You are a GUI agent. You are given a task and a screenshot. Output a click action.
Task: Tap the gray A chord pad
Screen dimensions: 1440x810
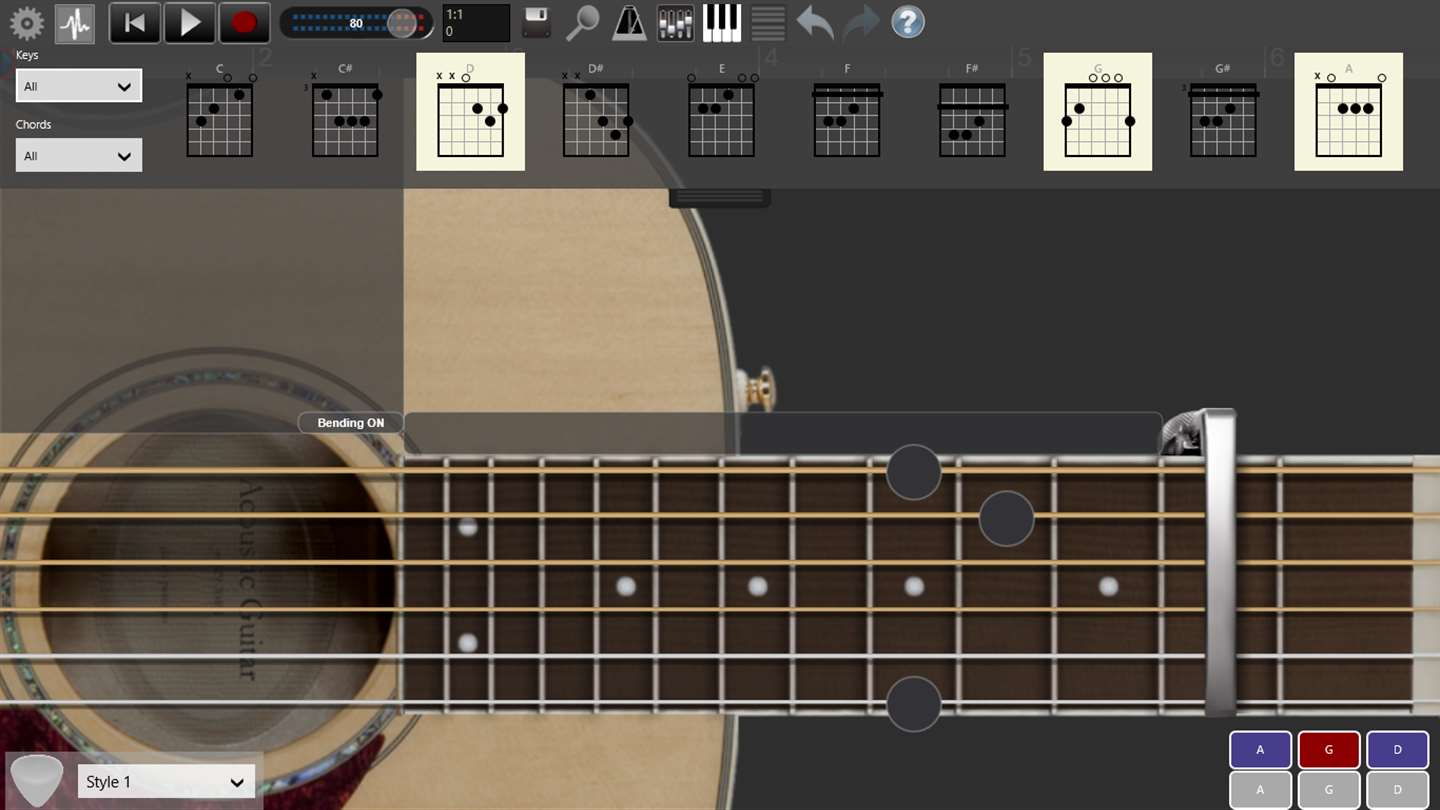pyautogui.click(x=1260, y=790)
